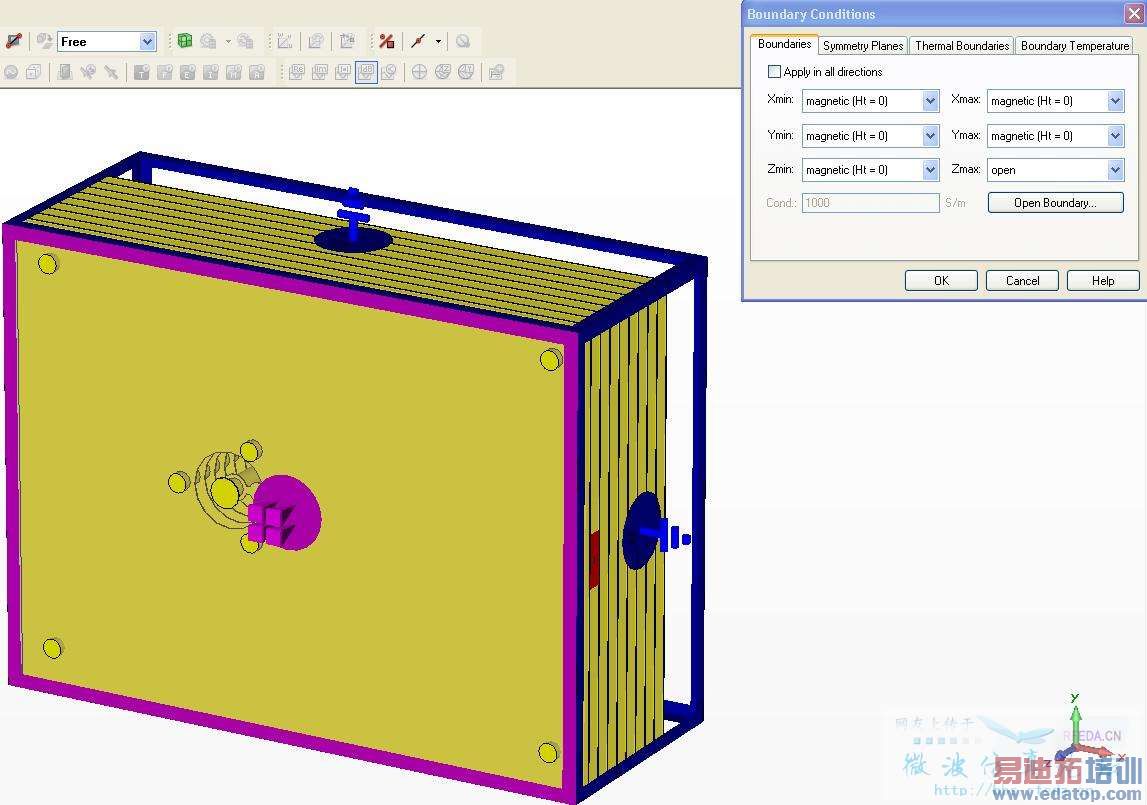Select the |x| magnitude plot icon
The image size is (1147, 805).
(x=342, y=72)
